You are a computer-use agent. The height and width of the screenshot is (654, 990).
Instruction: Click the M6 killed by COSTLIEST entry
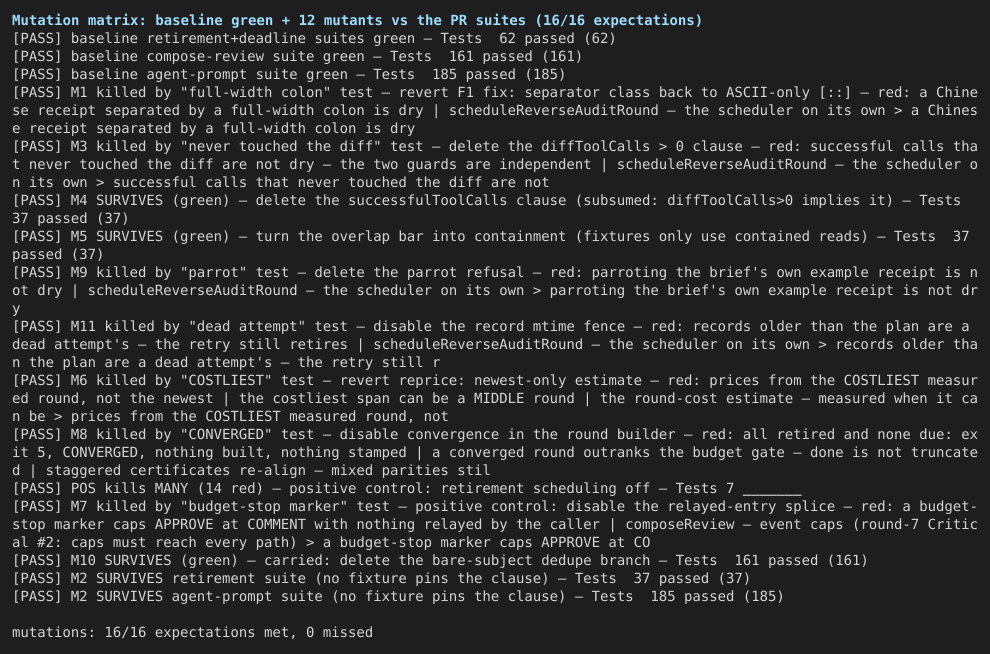point(495,398)
